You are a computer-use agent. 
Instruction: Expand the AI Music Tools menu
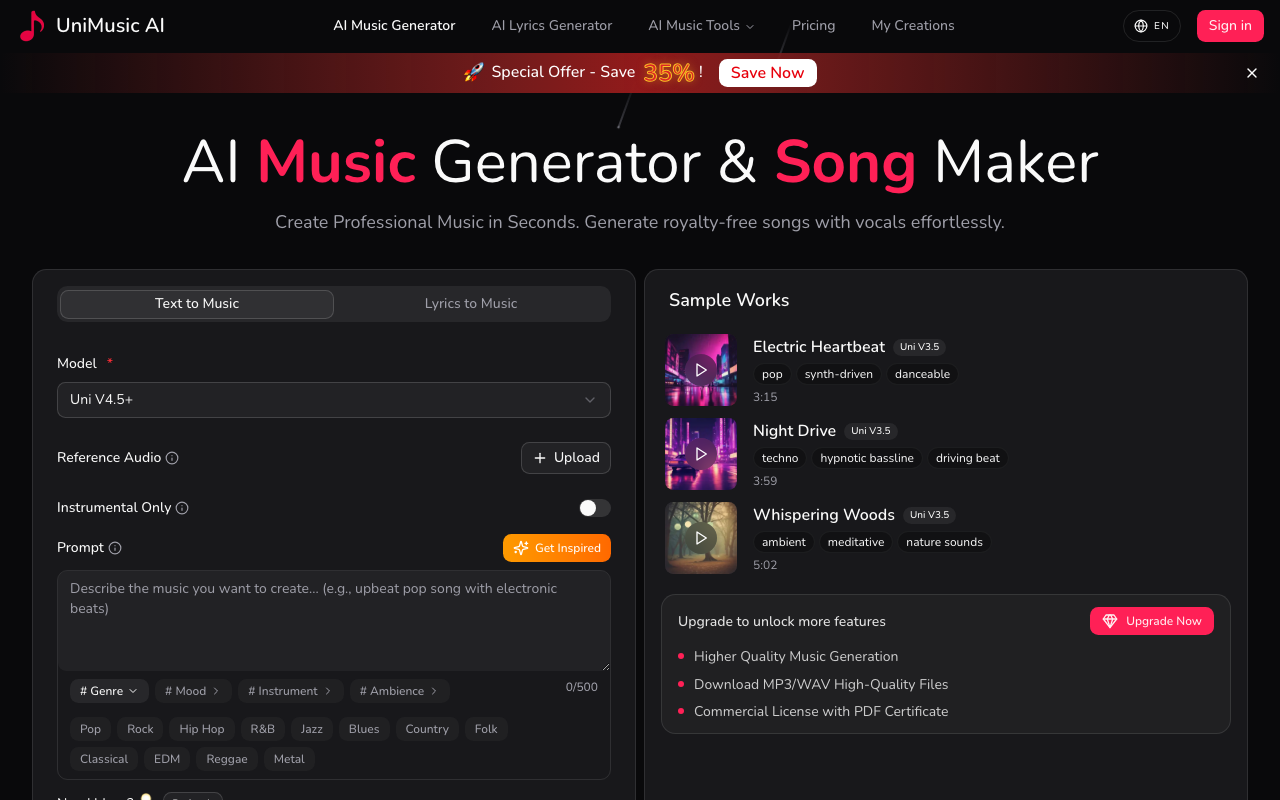click(701, 26)
